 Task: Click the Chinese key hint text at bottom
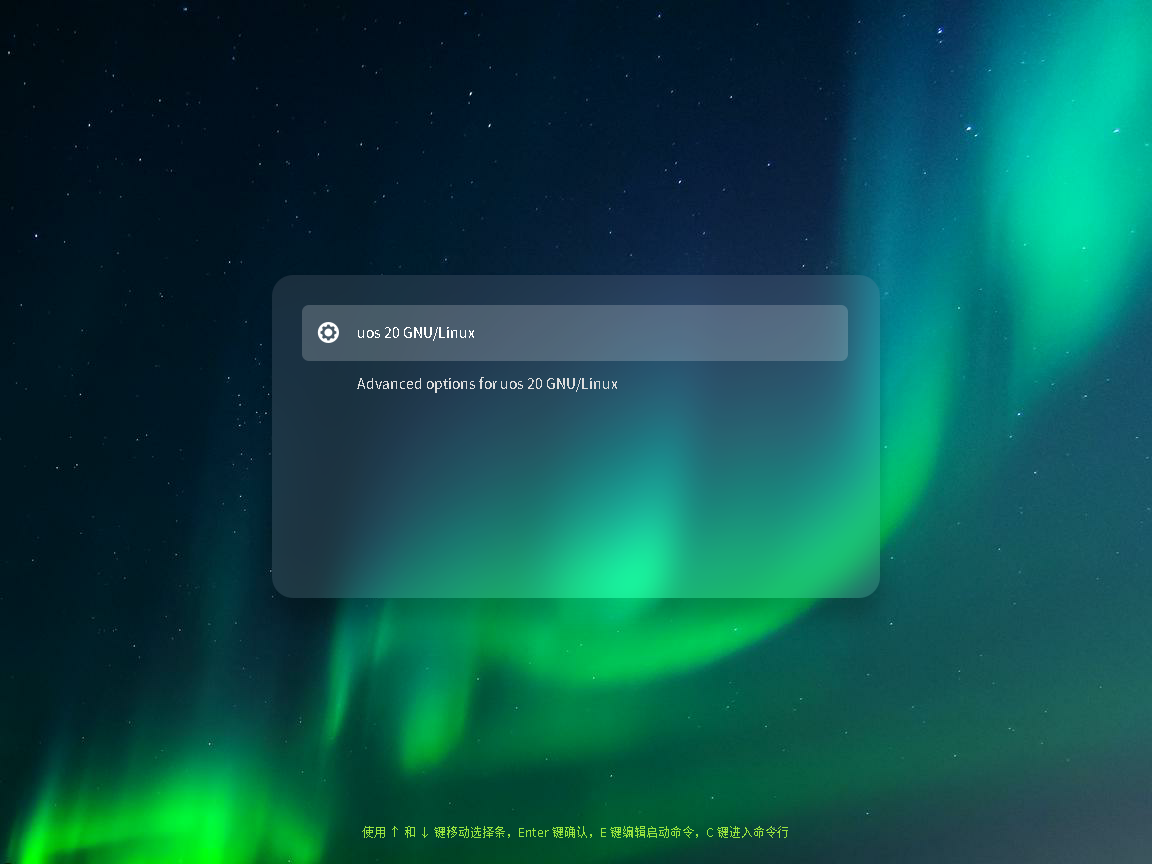coord(575,832)
